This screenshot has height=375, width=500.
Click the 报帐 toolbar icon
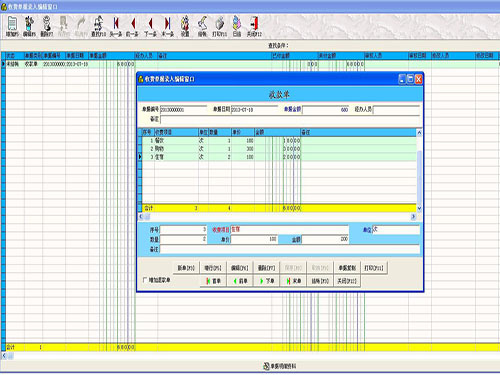click(x=202, y=26)
